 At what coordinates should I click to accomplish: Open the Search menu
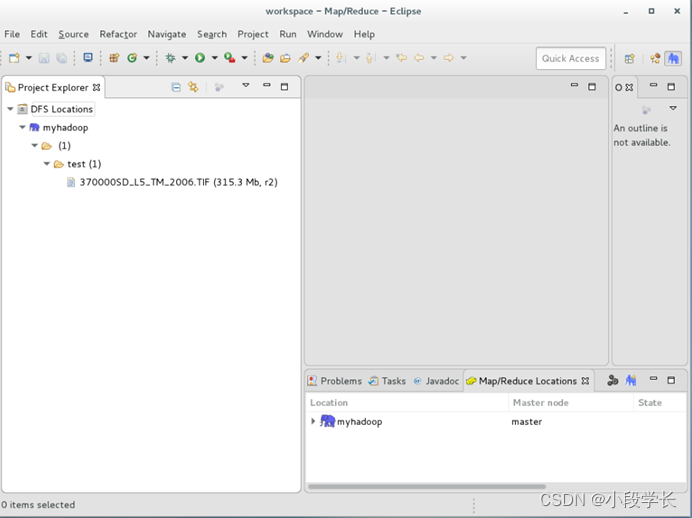pos(212,34)
